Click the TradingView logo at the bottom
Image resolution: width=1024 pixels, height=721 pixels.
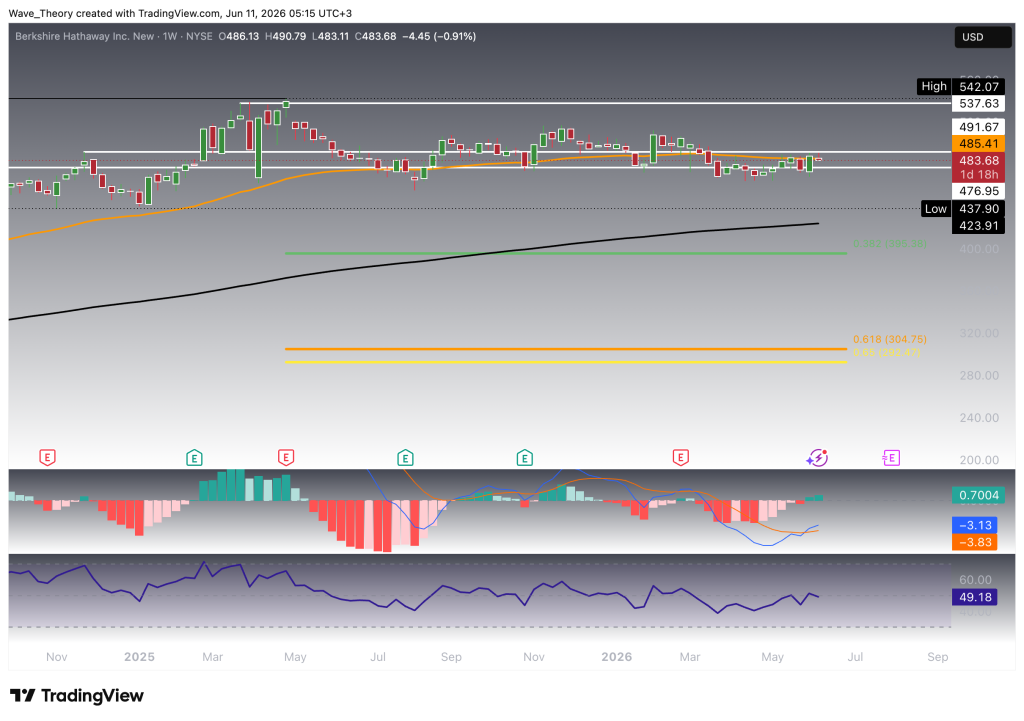tap(77, 696)
